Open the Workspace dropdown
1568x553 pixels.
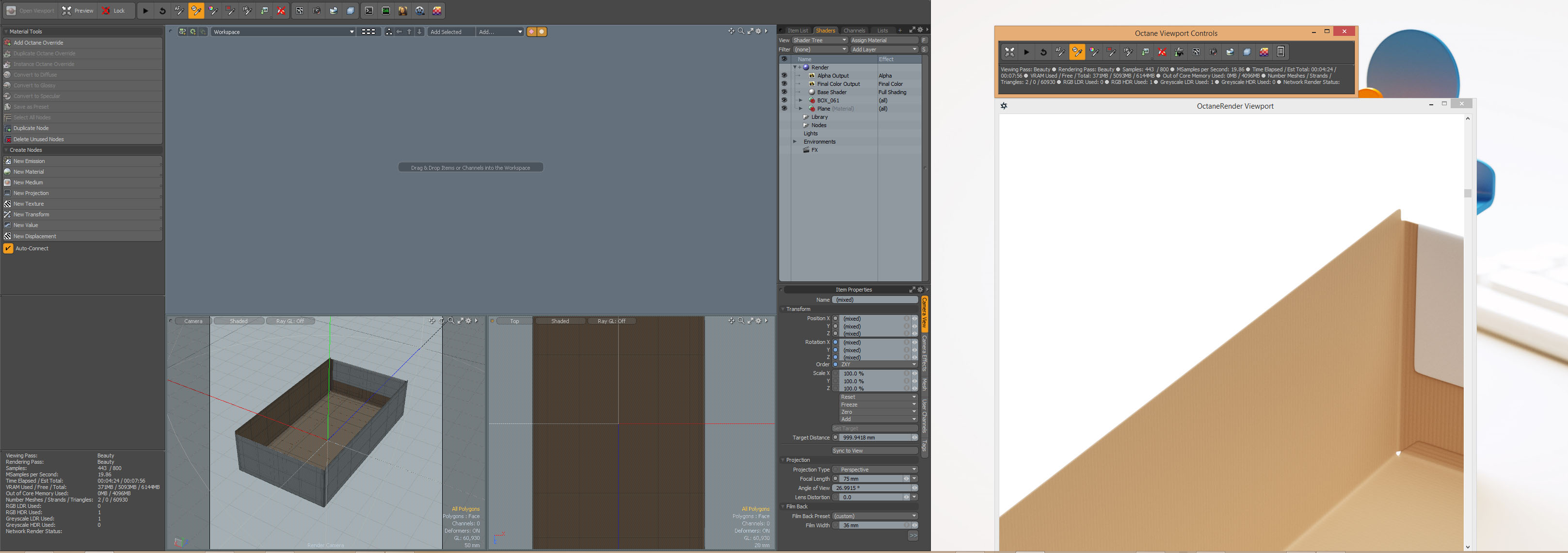click(283, 32)
